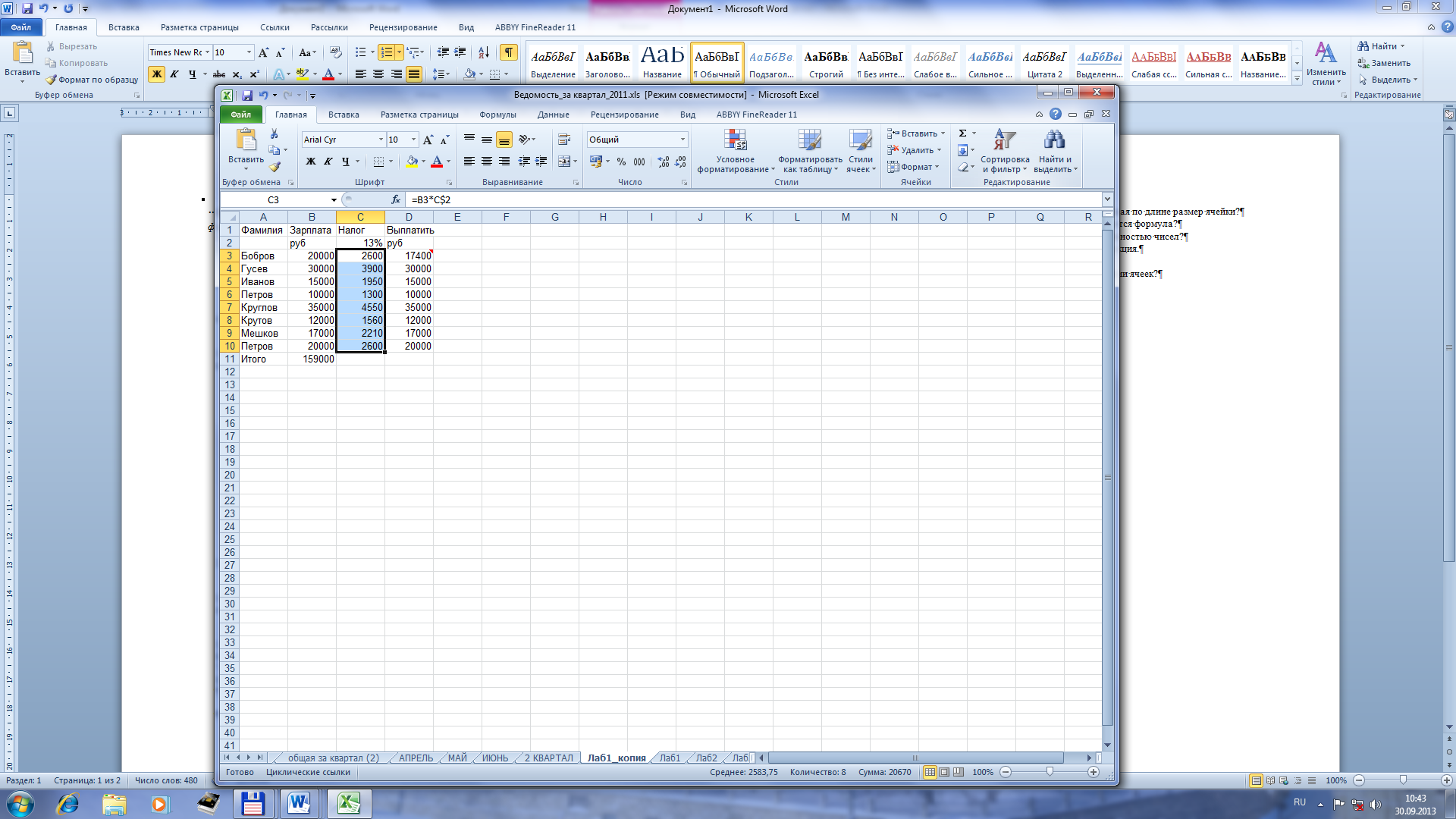Open Conditional Formatting in Excel
1456x819 pixels.
[x=736, y=152]
